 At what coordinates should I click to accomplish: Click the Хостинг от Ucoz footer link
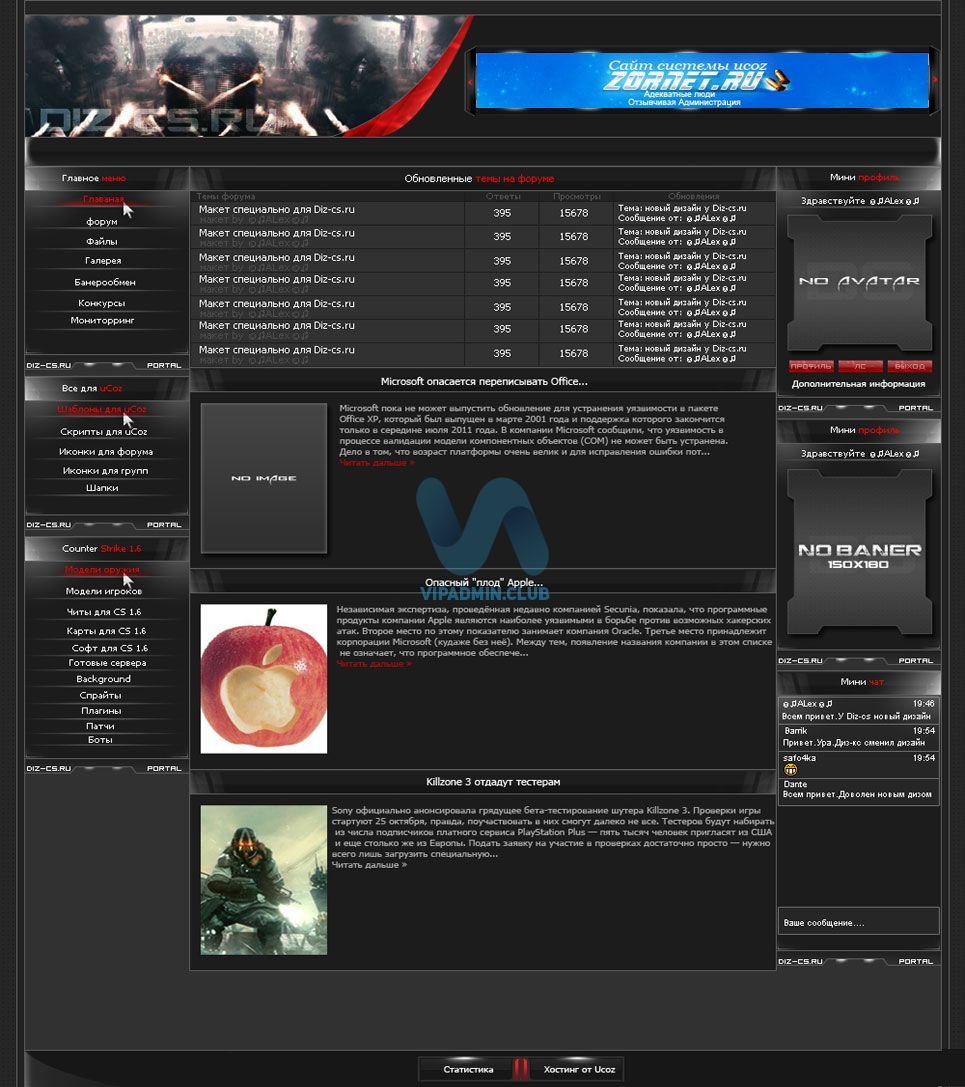coord(579,1070)
